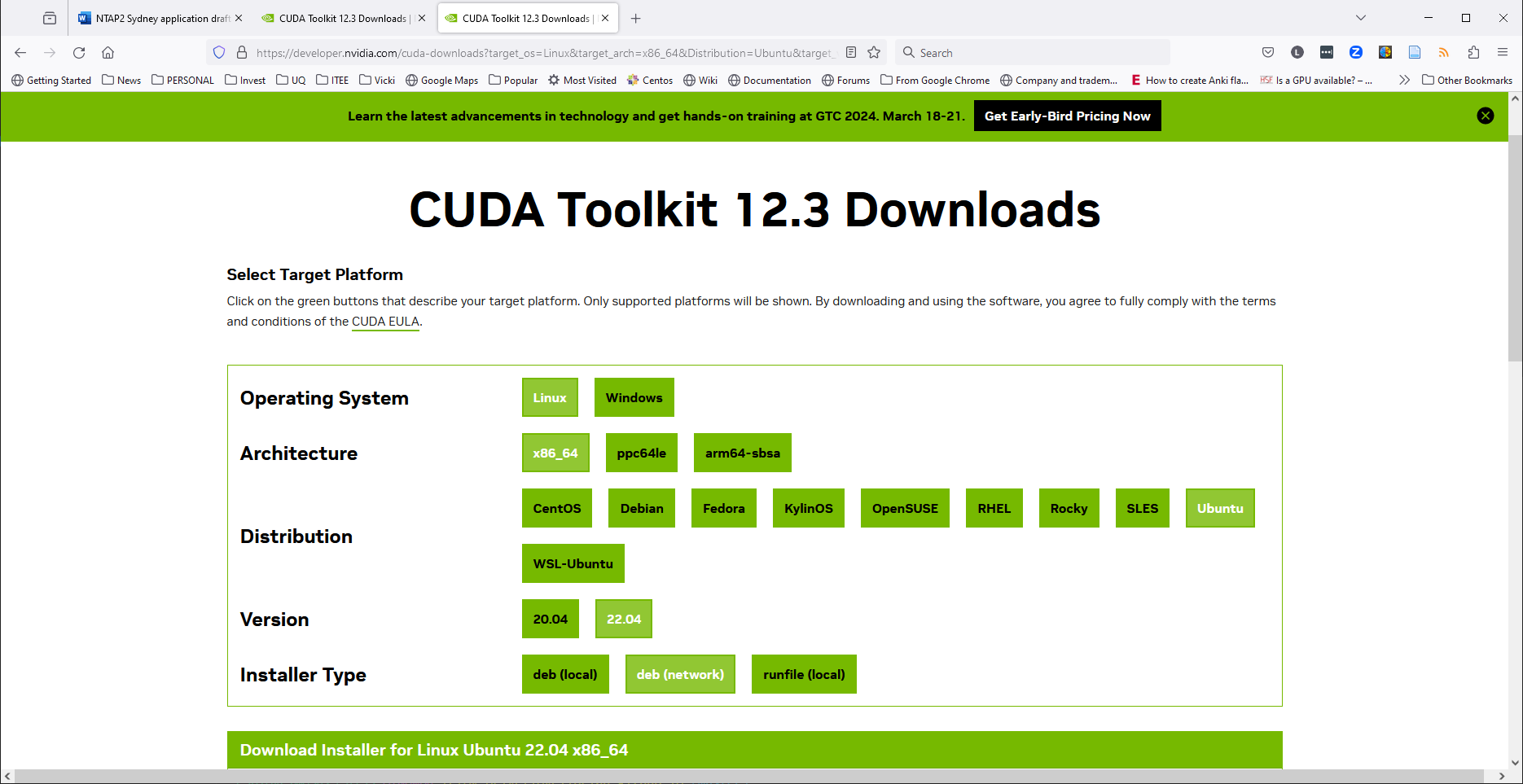This screenshot has height=784, width=1523.
Task: Open the Extensions puzzle piece menu
Action: 1473,53
